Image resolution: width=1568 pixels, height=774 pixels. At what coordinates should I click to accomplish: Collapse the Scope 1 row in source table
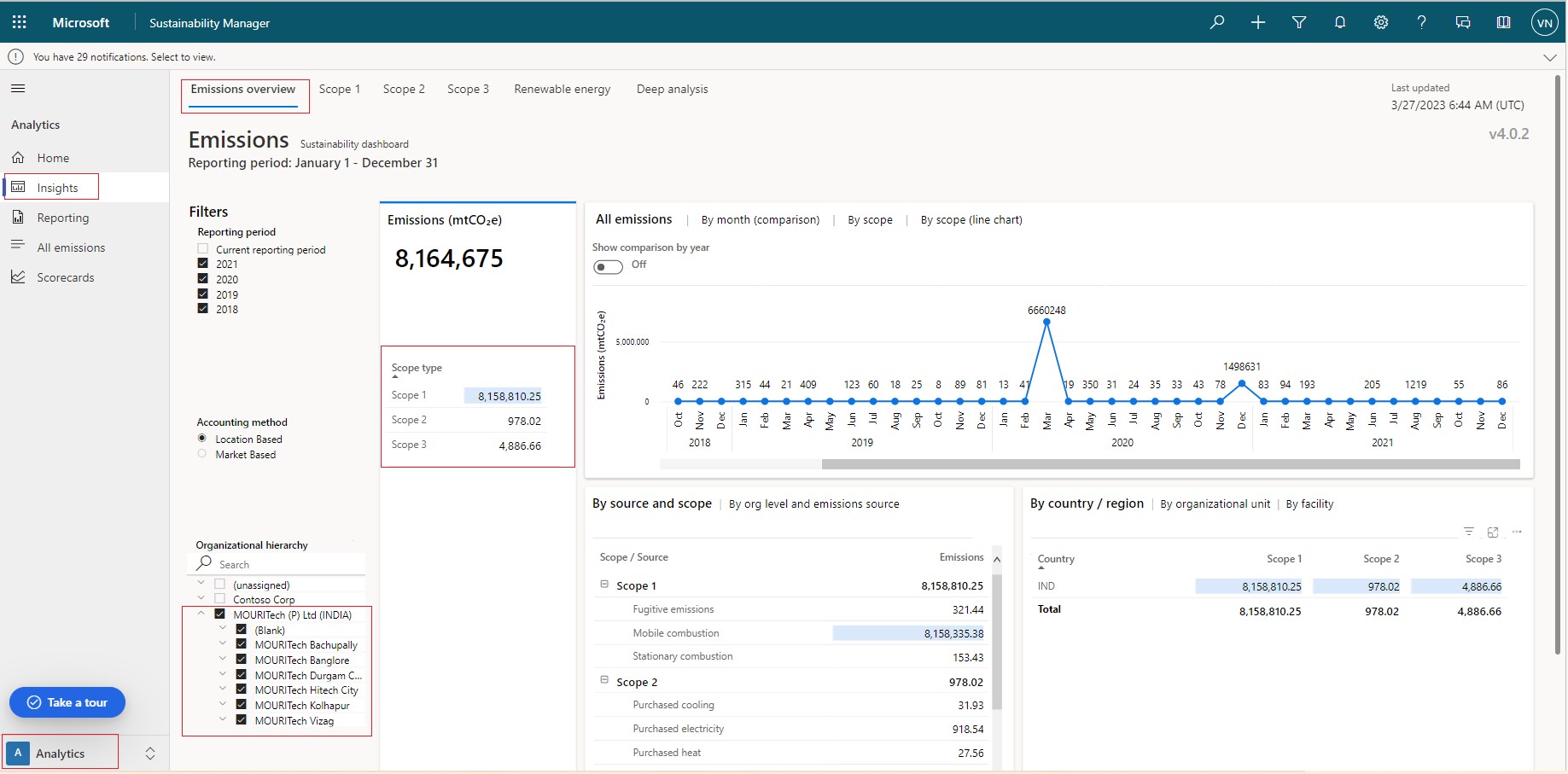604,585
